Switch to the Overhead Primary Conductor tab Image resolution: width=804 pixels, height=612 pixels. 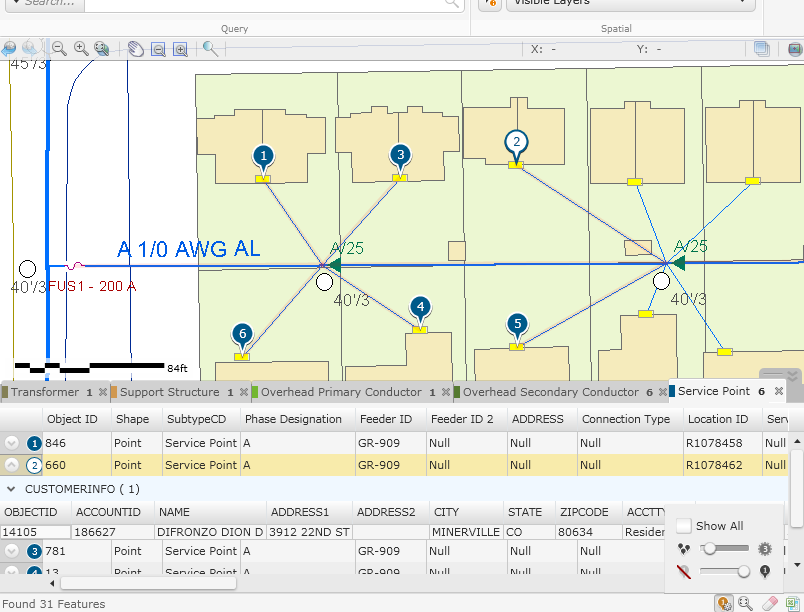[341, 392]
